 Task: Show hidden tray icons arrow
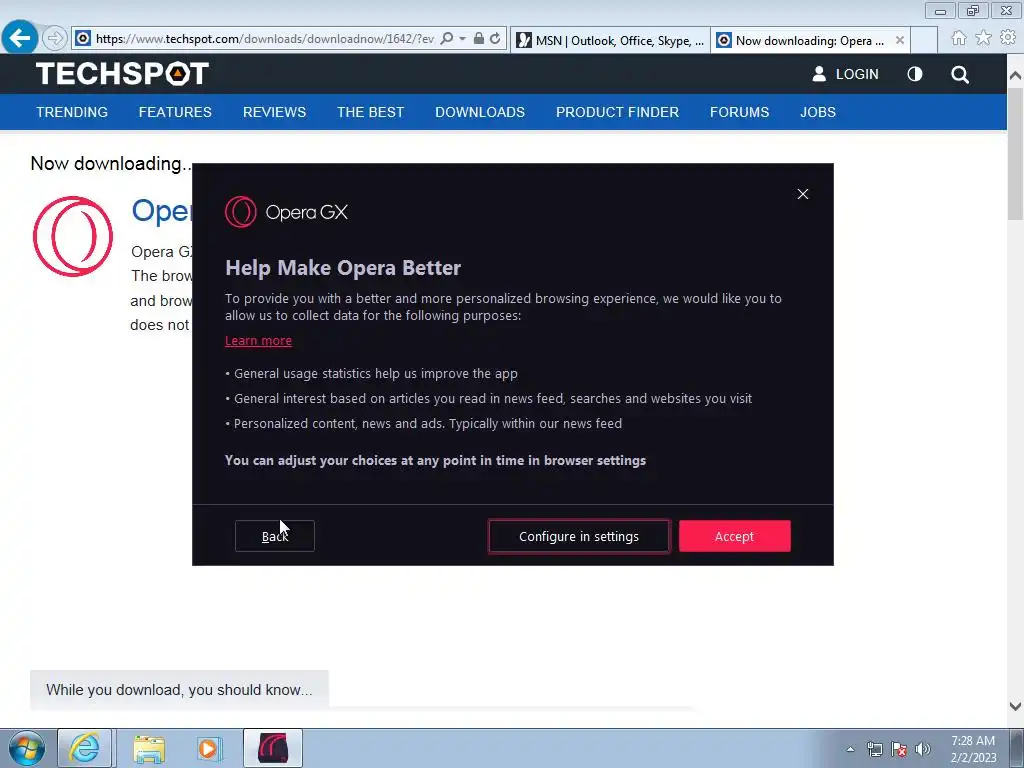click(x=850, y=749)
